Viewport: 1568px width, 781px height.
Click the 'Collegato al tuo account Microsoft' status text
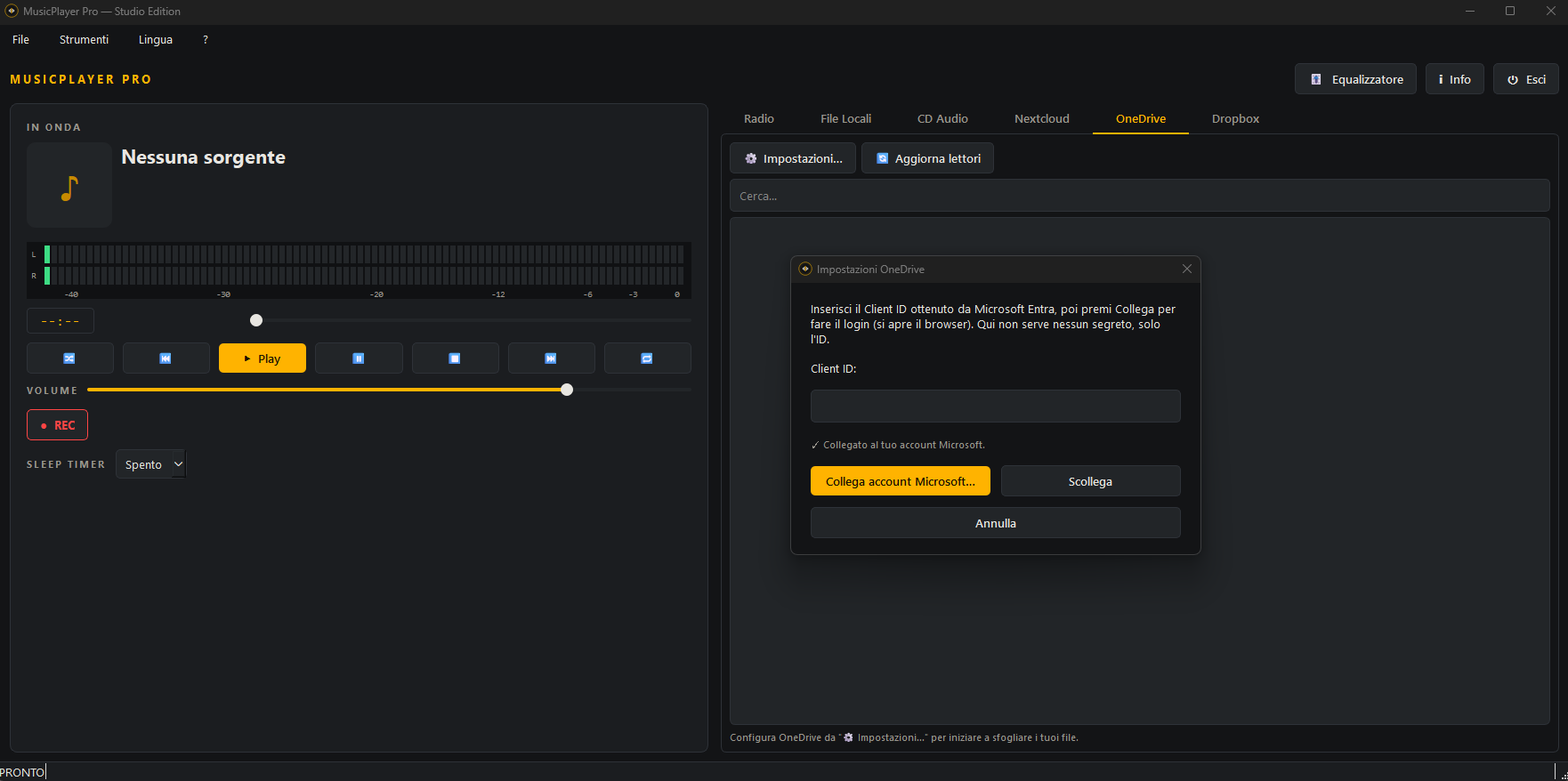(898, 445)
